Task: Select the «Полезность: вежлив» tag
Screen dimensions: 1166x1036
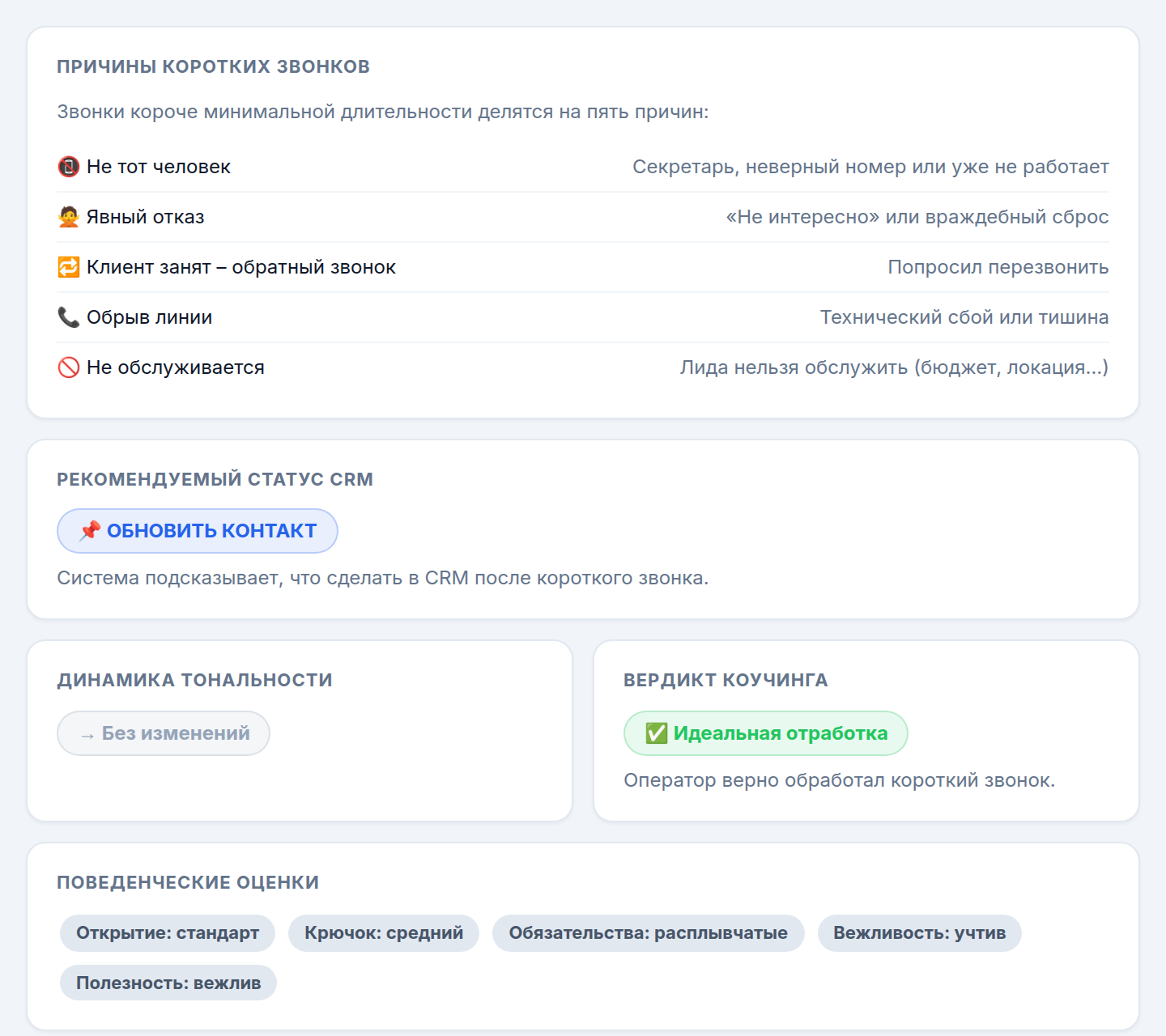Action: point(168,983)
